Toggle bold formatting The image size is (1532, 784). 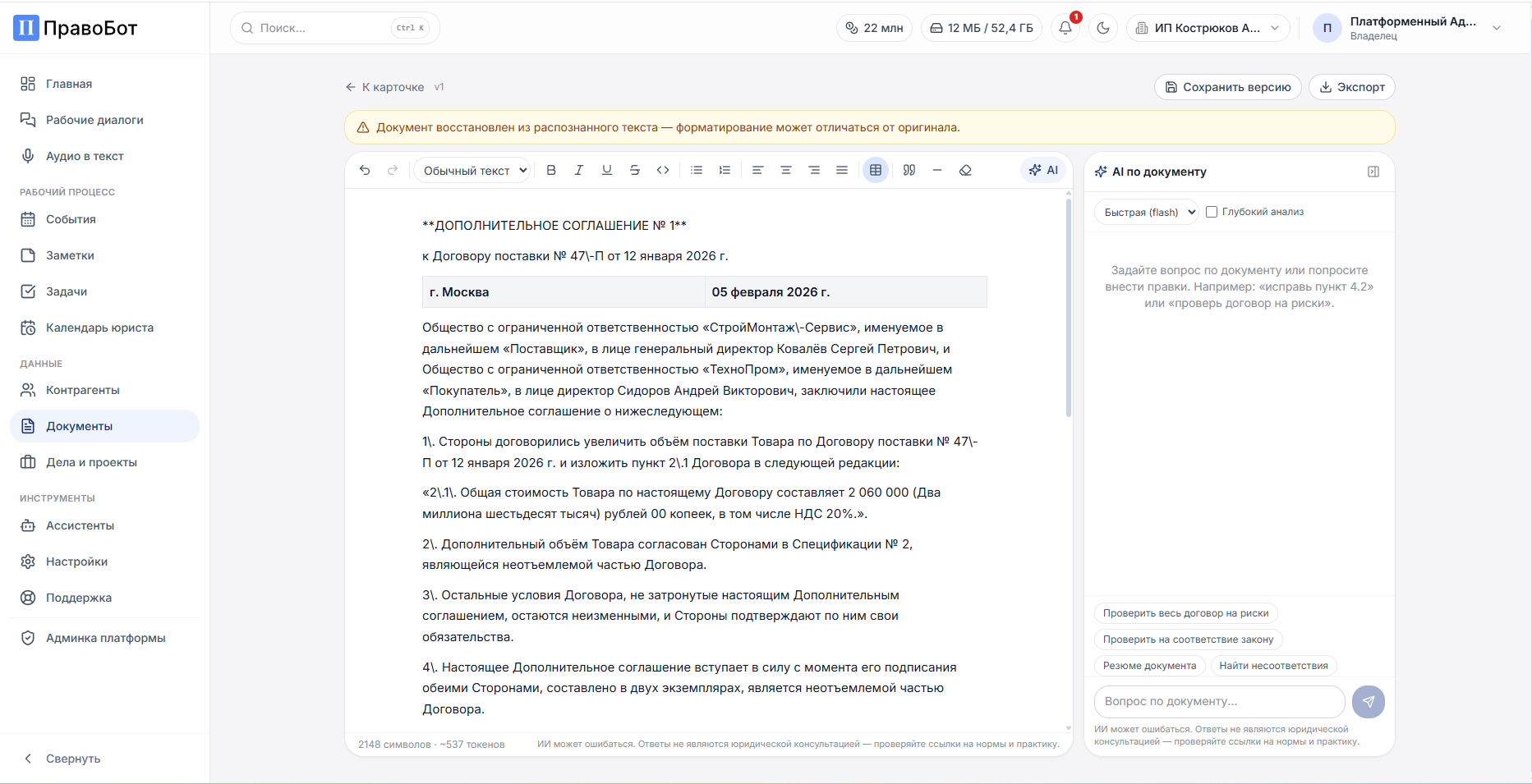pos(551,170)
